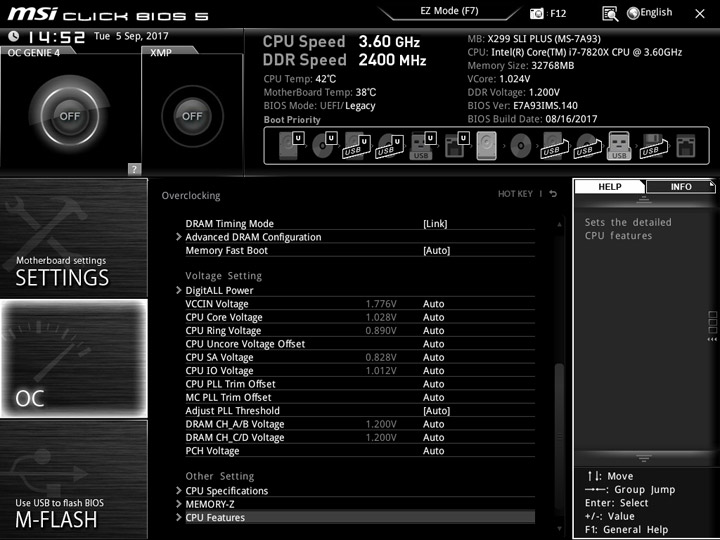The image size is (720, 540).
Task: Open Adjust PLL Threshold [Auto] dropdown
Action: pyautogui.click(x=436, y=411)
